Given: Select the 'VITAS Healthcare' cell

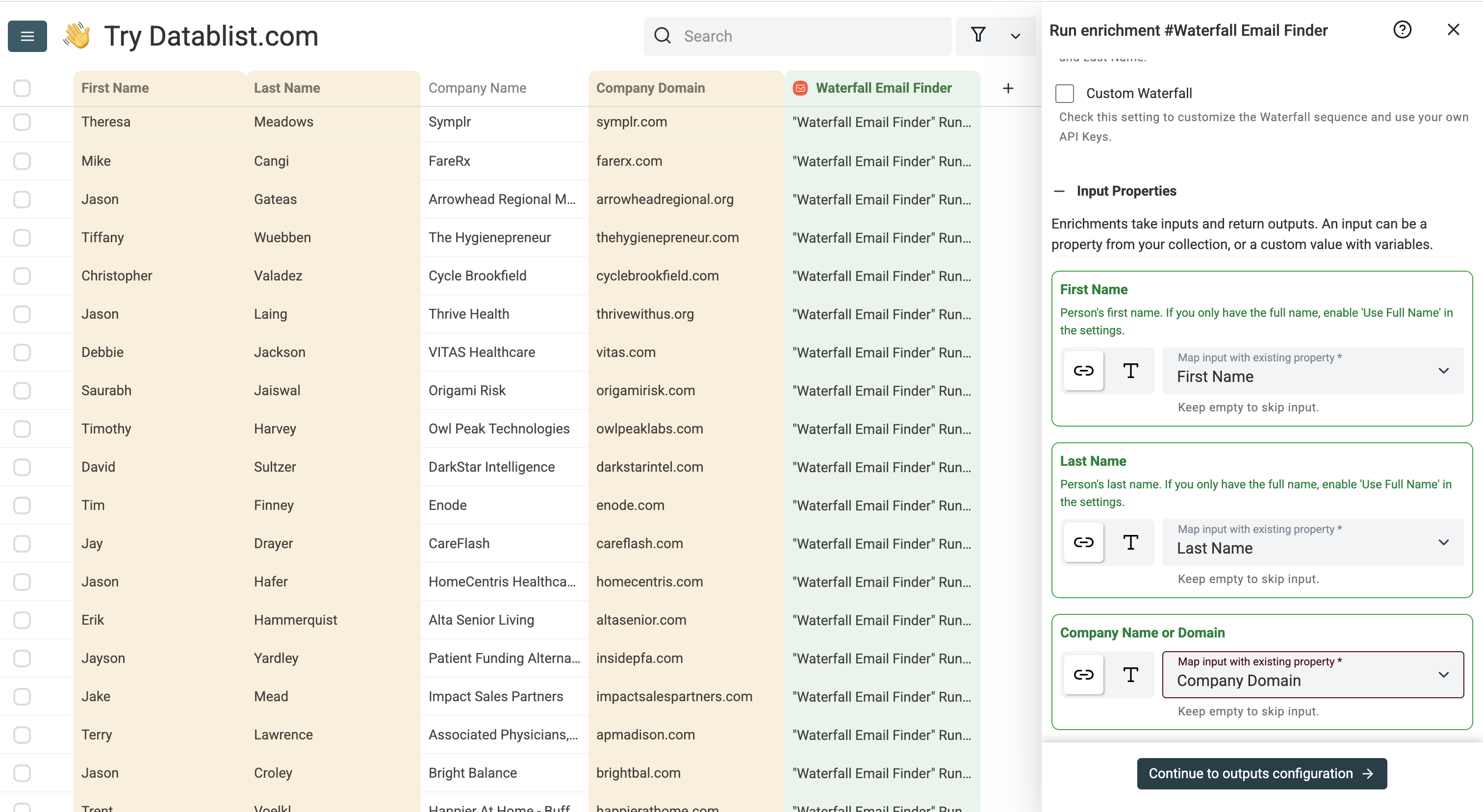Looking at the screenshot, I should tap(504, 352).
